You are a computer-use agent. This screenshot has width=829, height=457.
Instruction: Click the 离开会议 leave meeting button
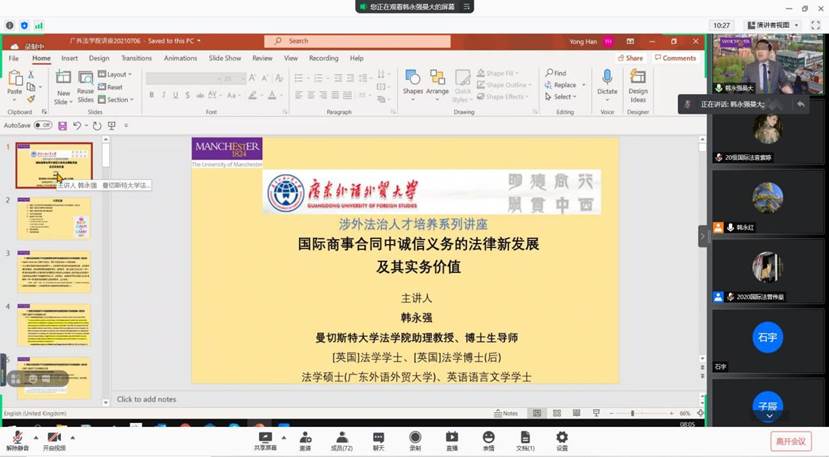pyautogui.click(x=793, y=441)
